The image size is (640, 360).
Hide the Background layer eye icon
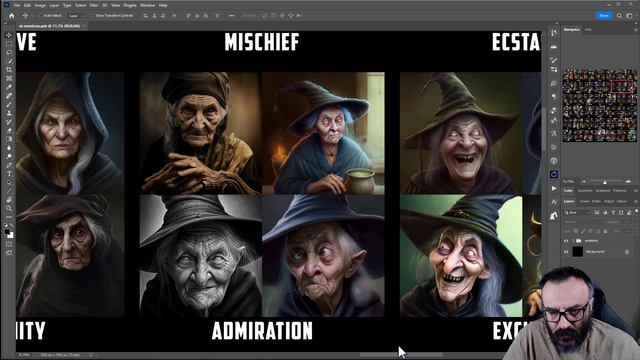pos(566,252)
